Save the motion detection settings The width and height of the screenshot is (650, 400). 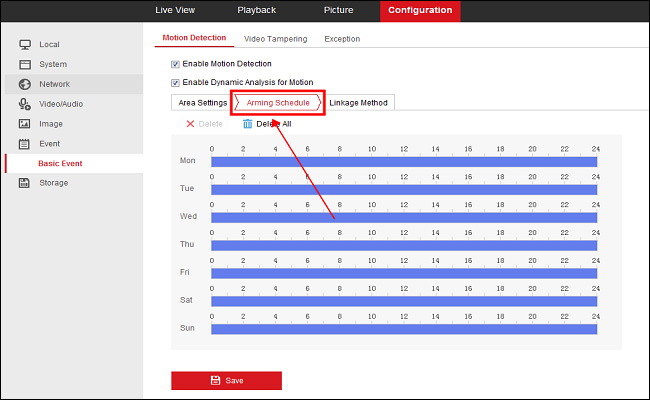coord(226,381)
